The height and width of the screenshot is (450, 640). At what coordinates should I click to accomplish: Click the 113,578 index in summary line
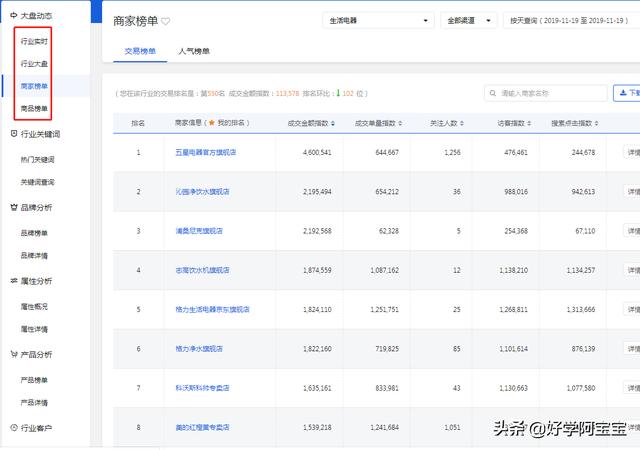point(287,94)
